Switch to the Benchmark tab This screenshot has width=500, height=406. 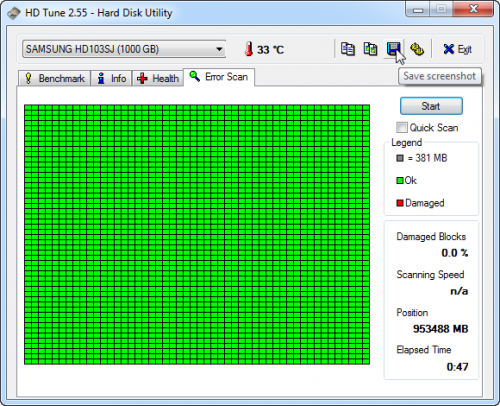coord(55,79)
